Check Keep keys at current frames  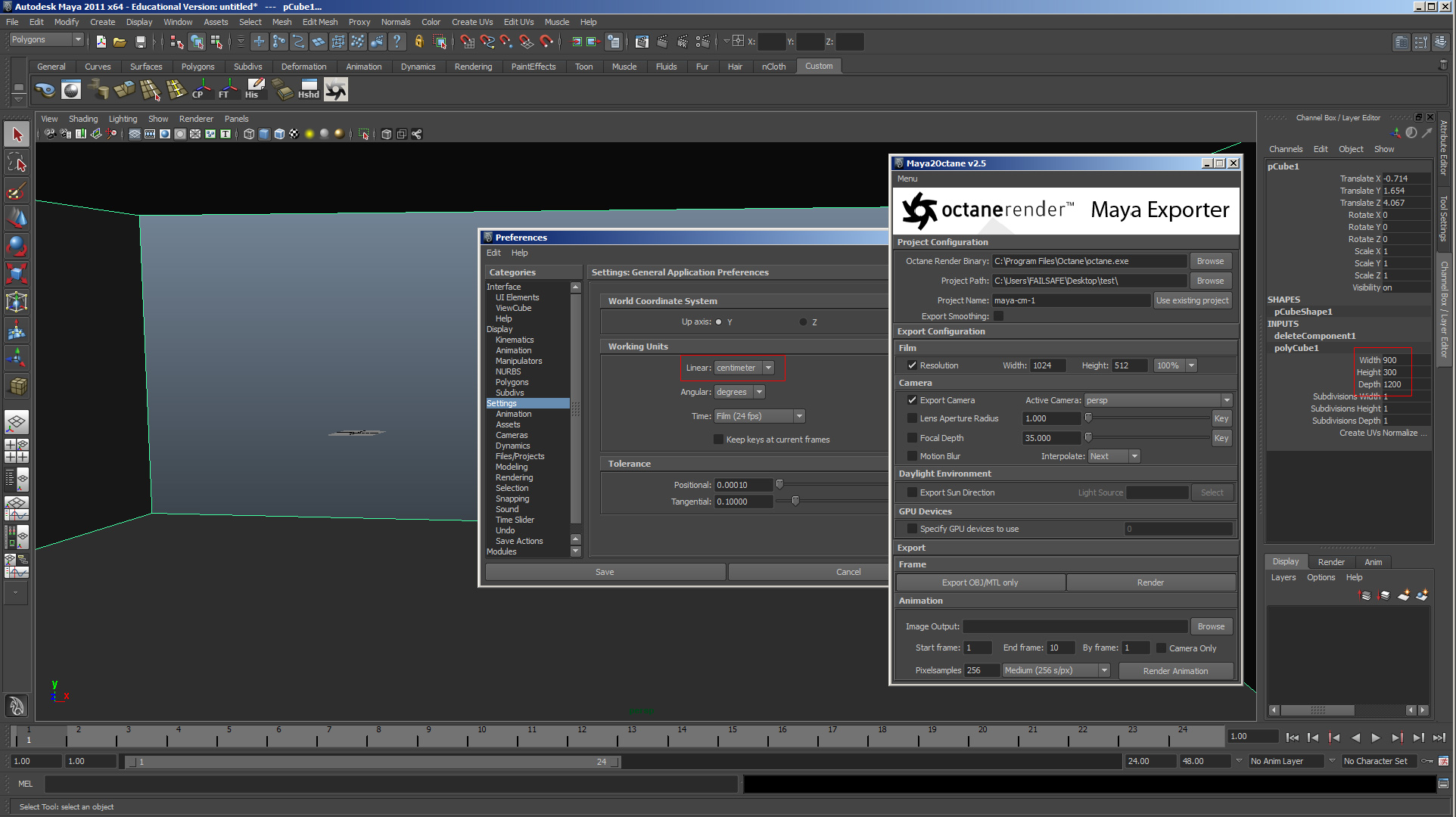click(x=718, y=440)
